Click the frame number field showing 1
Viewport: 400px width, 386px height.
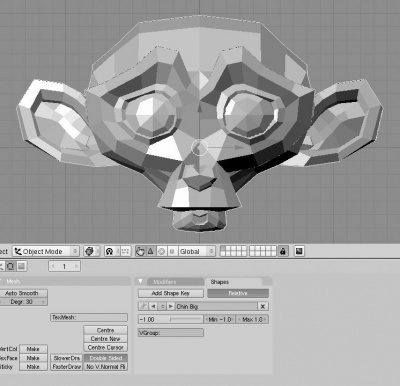click(64, 266)
